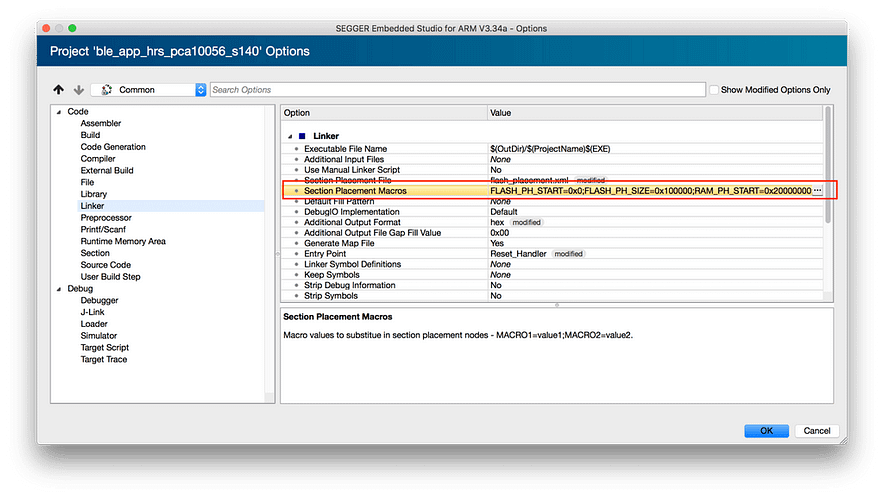Click the Reset_Handler entry point value
The height and width of the screenshot is (497, 884).
[518, 254]
